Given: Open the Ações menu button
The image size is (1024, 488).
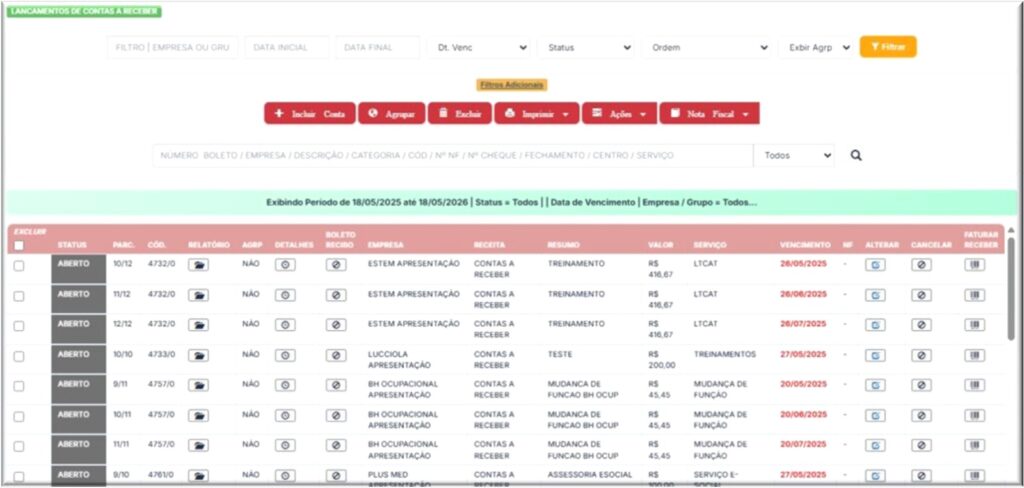Looking at the screenshot, I should point(619,114).
